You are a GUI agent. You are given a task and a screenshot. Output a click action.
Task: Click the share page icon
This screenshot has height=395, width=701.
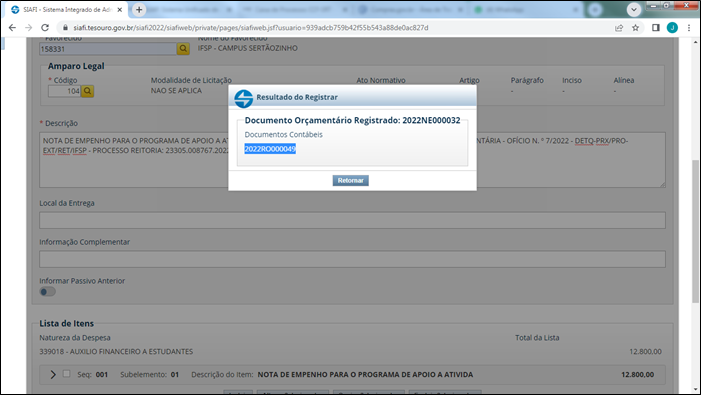(619, 28)
